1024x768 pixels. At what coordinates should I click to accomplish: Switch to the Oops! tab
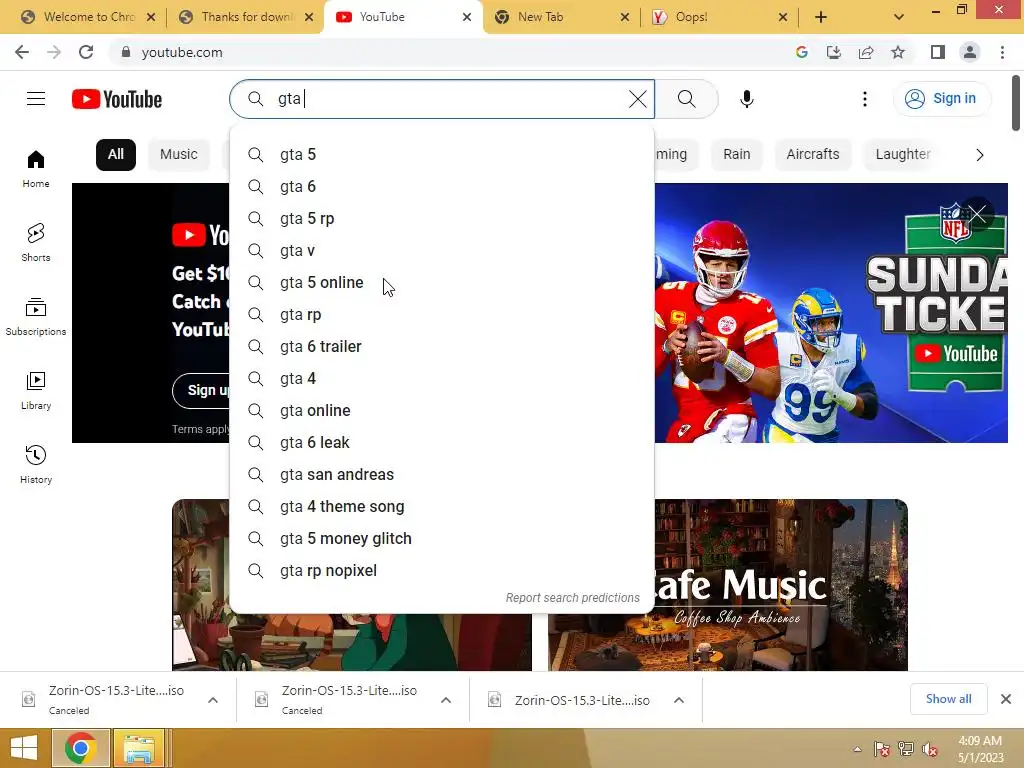(720, 17)
